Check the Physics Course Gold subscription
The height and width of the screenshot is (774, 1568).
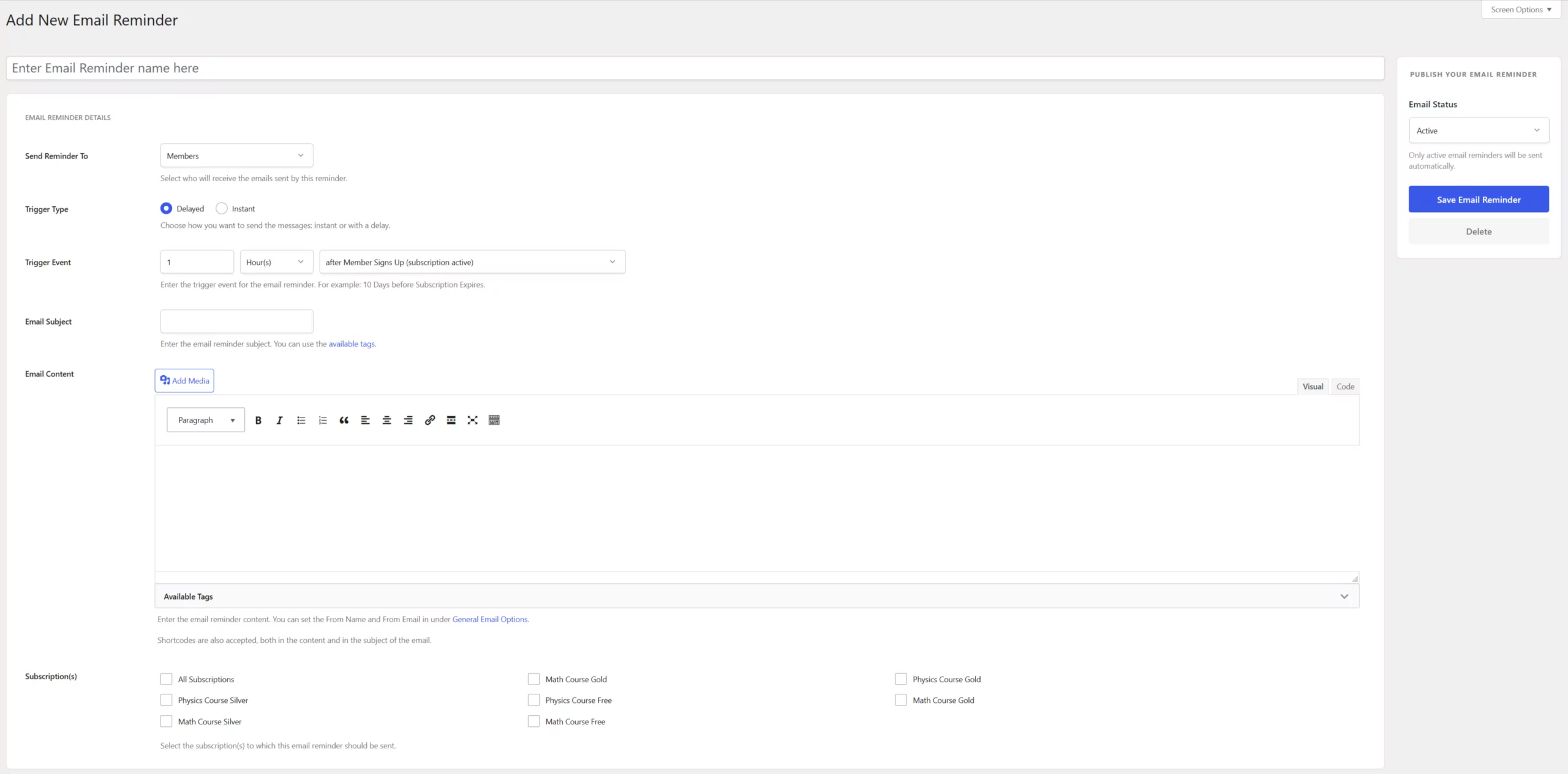pyautogui.click(x=900, y=679)
